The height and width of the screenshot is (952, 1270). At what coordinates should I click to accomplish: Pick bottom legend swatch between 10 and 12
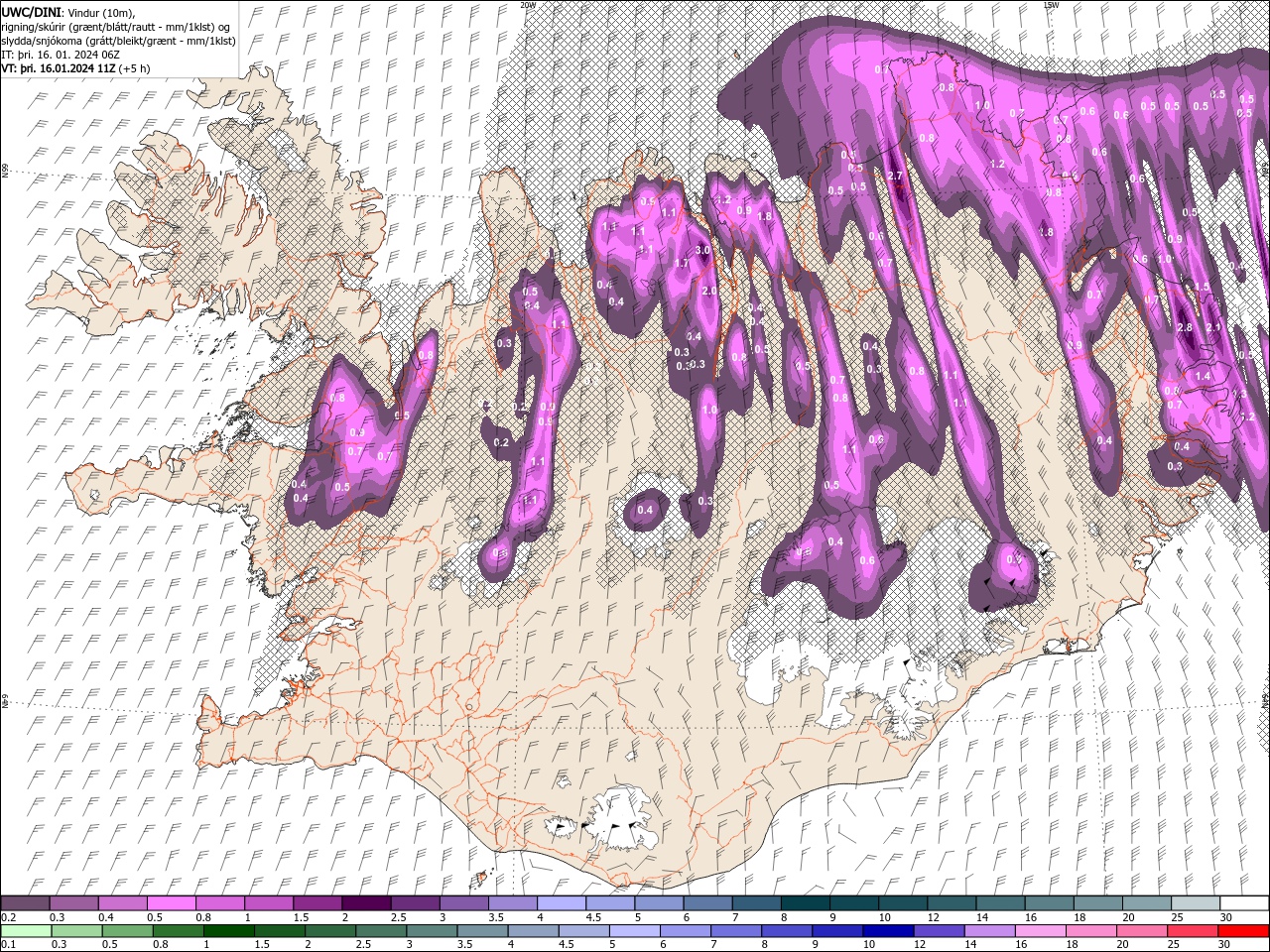point(890,930)
